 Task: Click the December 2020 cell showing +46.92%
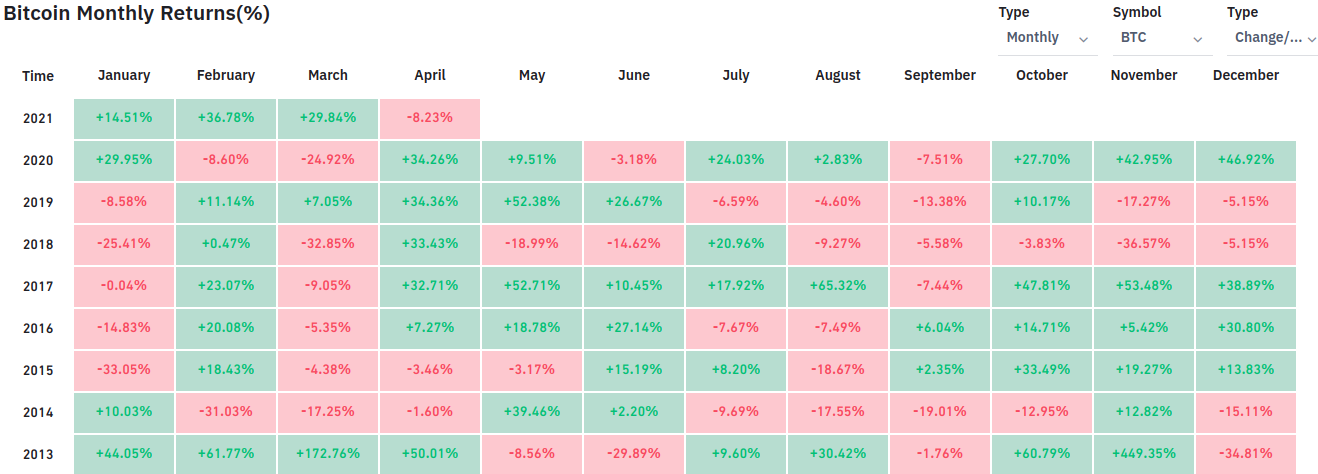[x=1245, y=160]
